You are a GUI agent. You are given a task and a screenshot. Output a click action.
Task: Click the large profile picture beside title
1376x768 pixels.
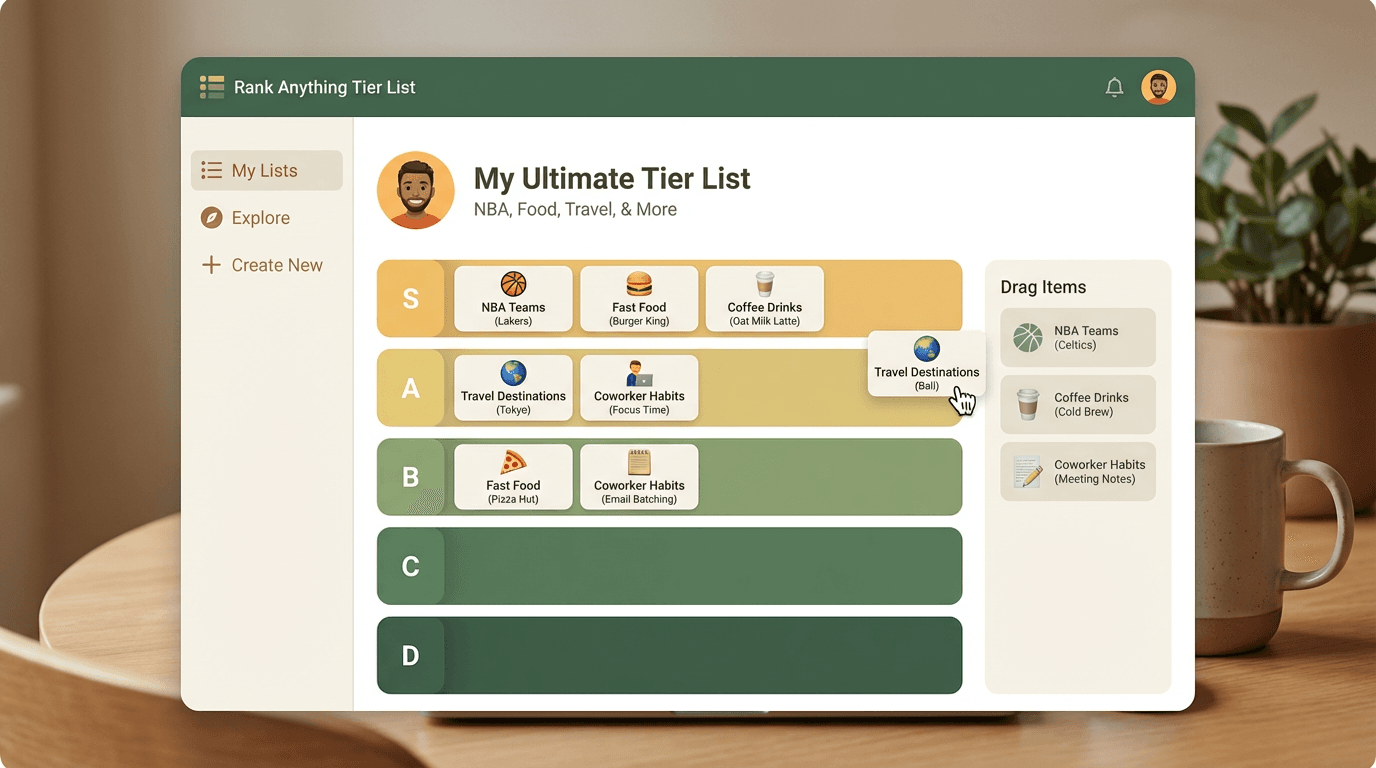point(416,190)
